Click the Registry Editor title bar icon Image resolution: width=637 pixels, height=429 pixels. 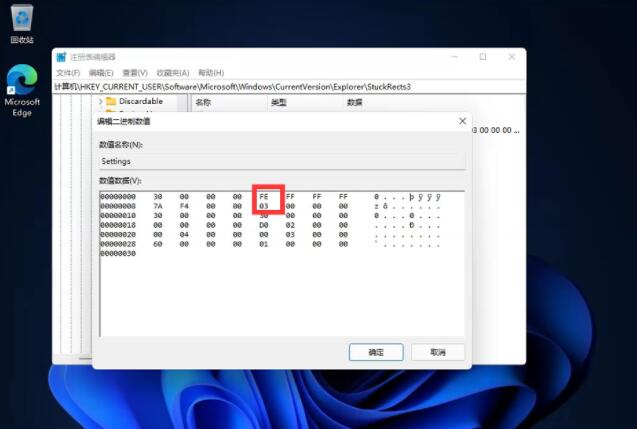point(61,57)
